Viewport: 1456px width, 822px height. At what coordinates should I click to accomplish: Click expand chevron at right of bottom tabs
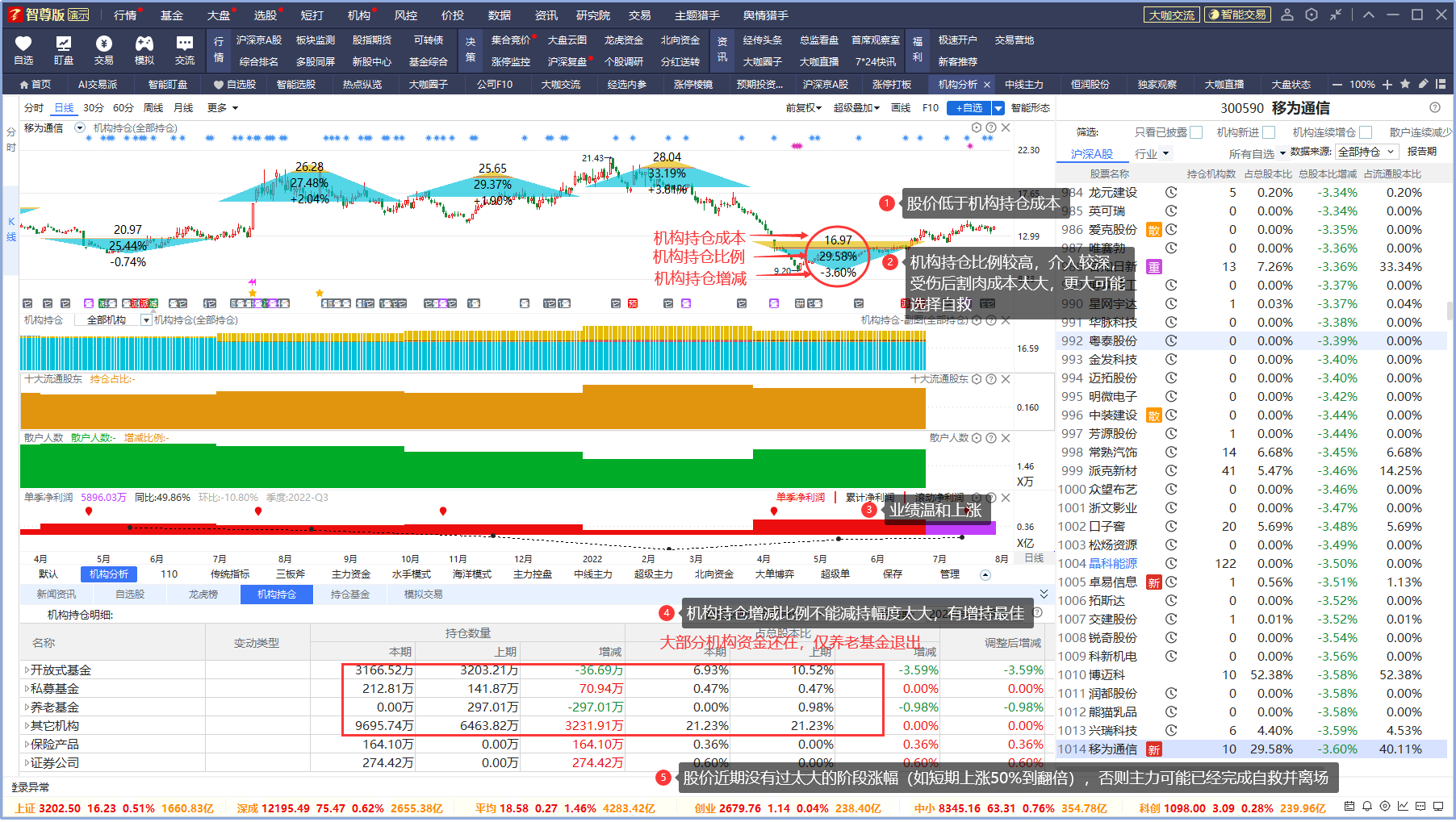pos(1044,594)
